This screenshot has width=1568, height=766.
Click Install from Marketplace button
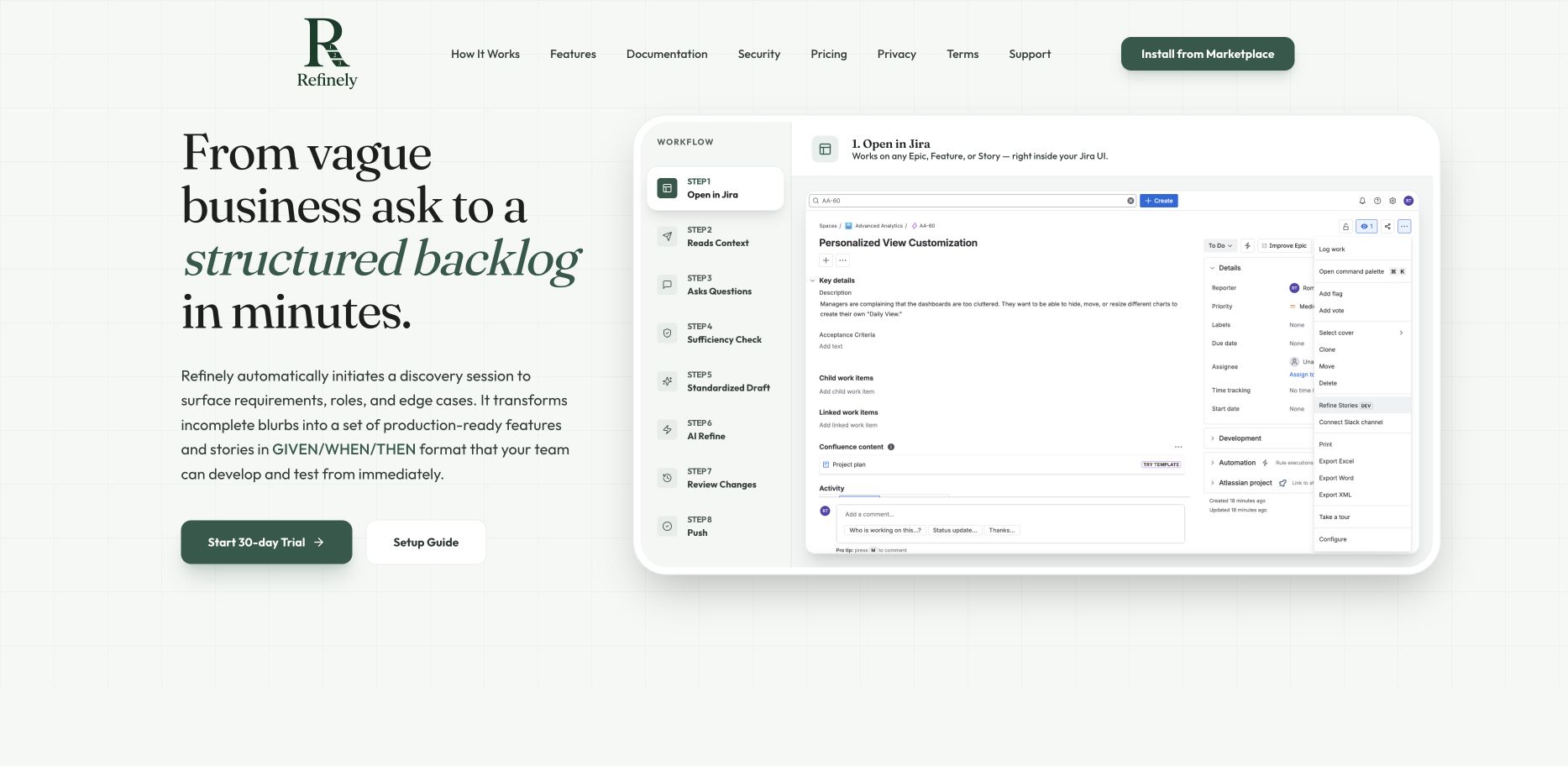[x=1208, y=54]
